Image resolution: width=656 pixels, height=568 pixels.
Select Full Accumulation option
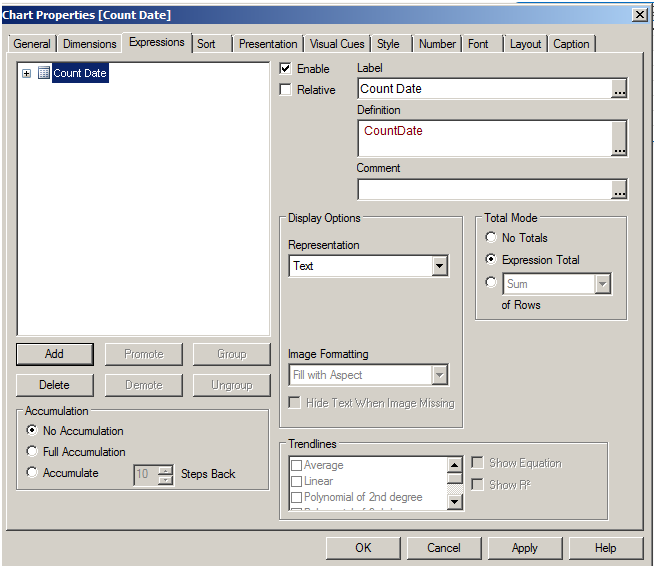[x=32, y=451]
